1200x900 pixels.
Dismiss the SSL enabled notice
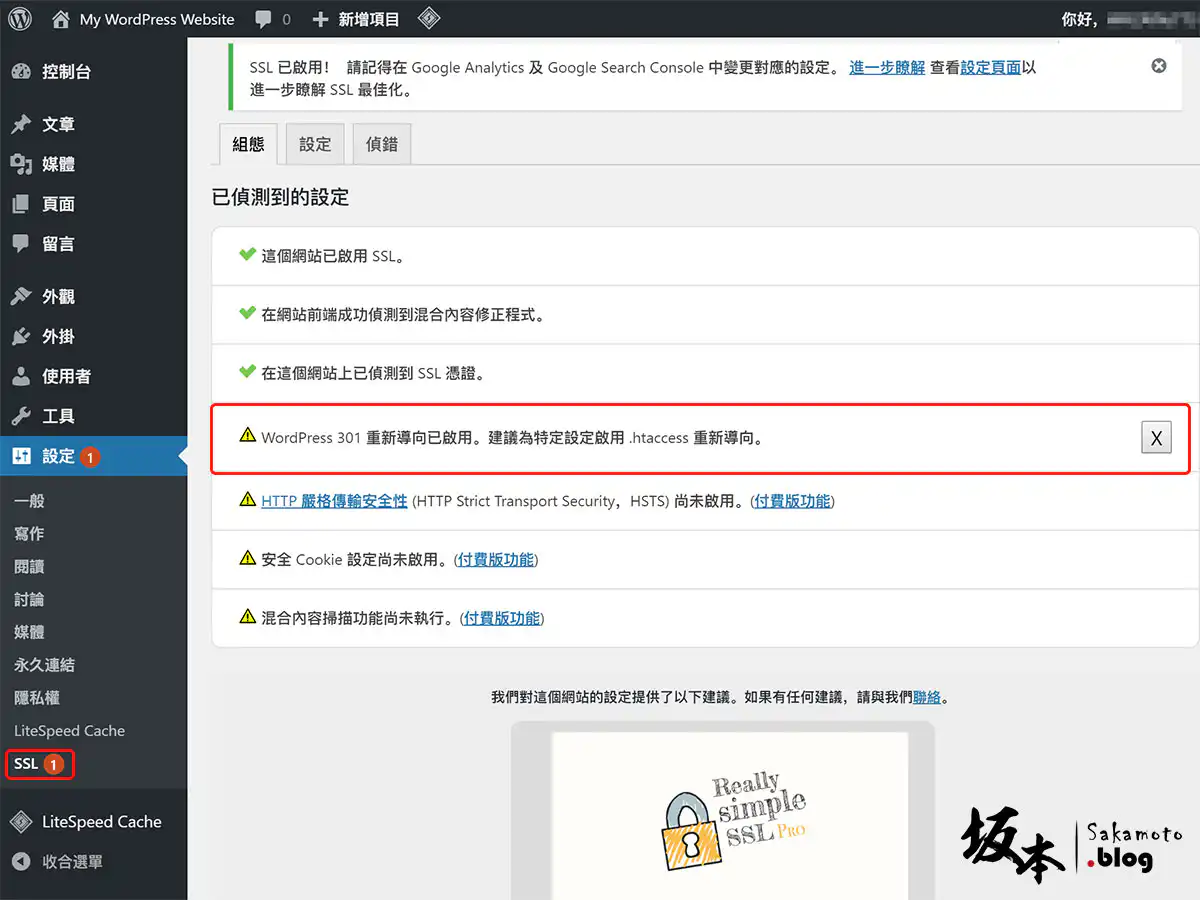1158,66
